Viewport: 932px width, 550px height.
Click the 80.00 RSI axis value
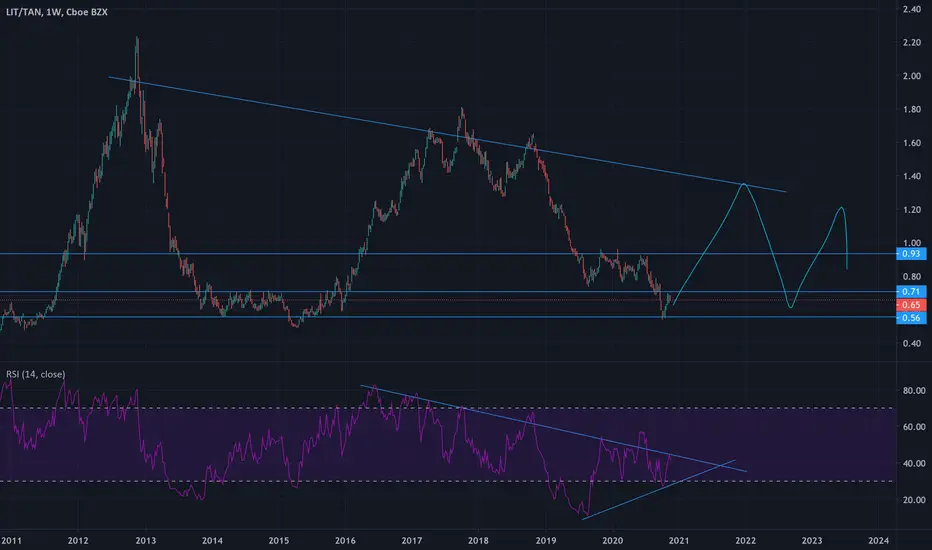(914, 391)
